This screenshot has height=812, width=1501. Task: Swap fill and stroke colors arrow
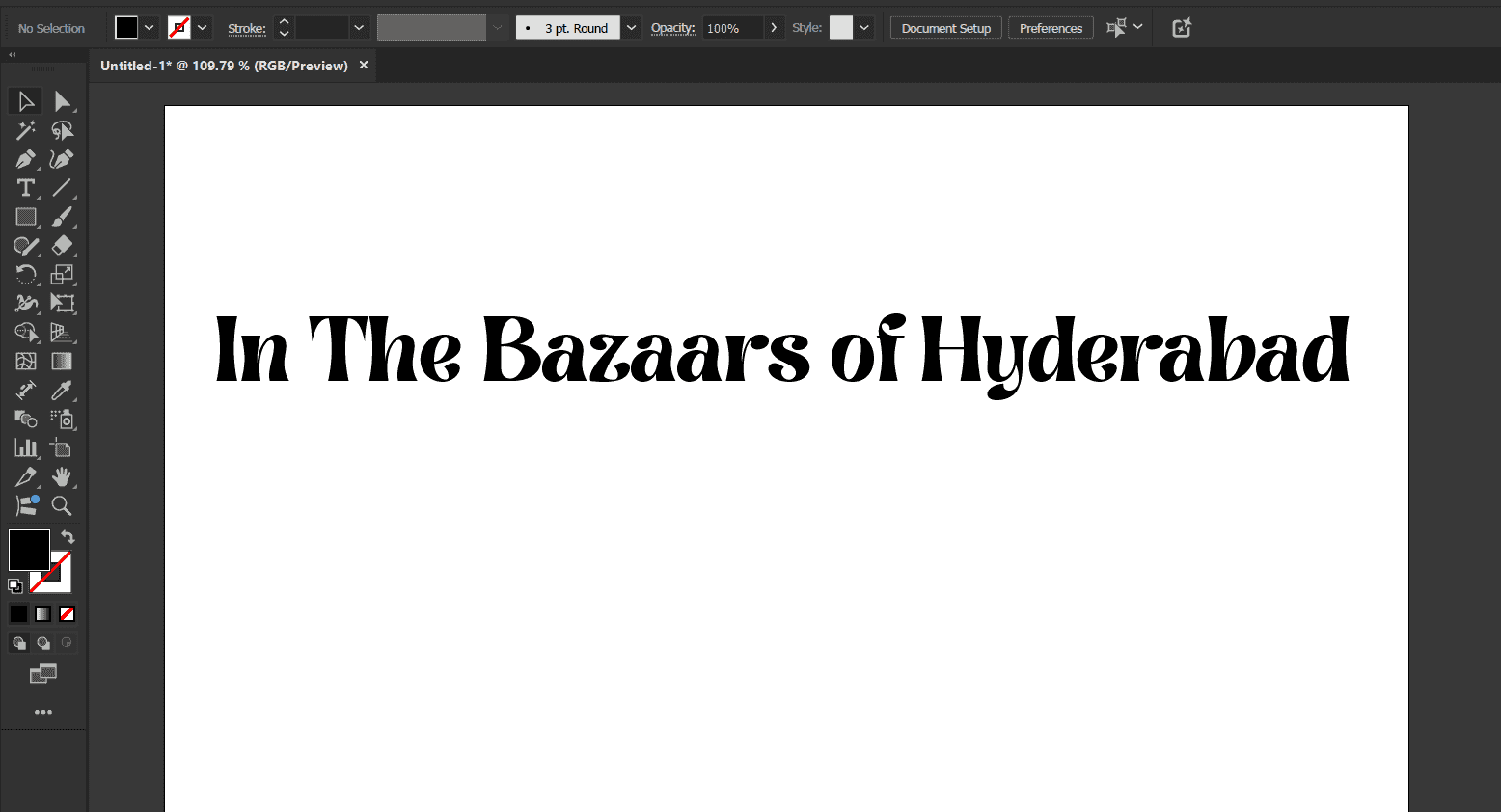coord(68,537)
